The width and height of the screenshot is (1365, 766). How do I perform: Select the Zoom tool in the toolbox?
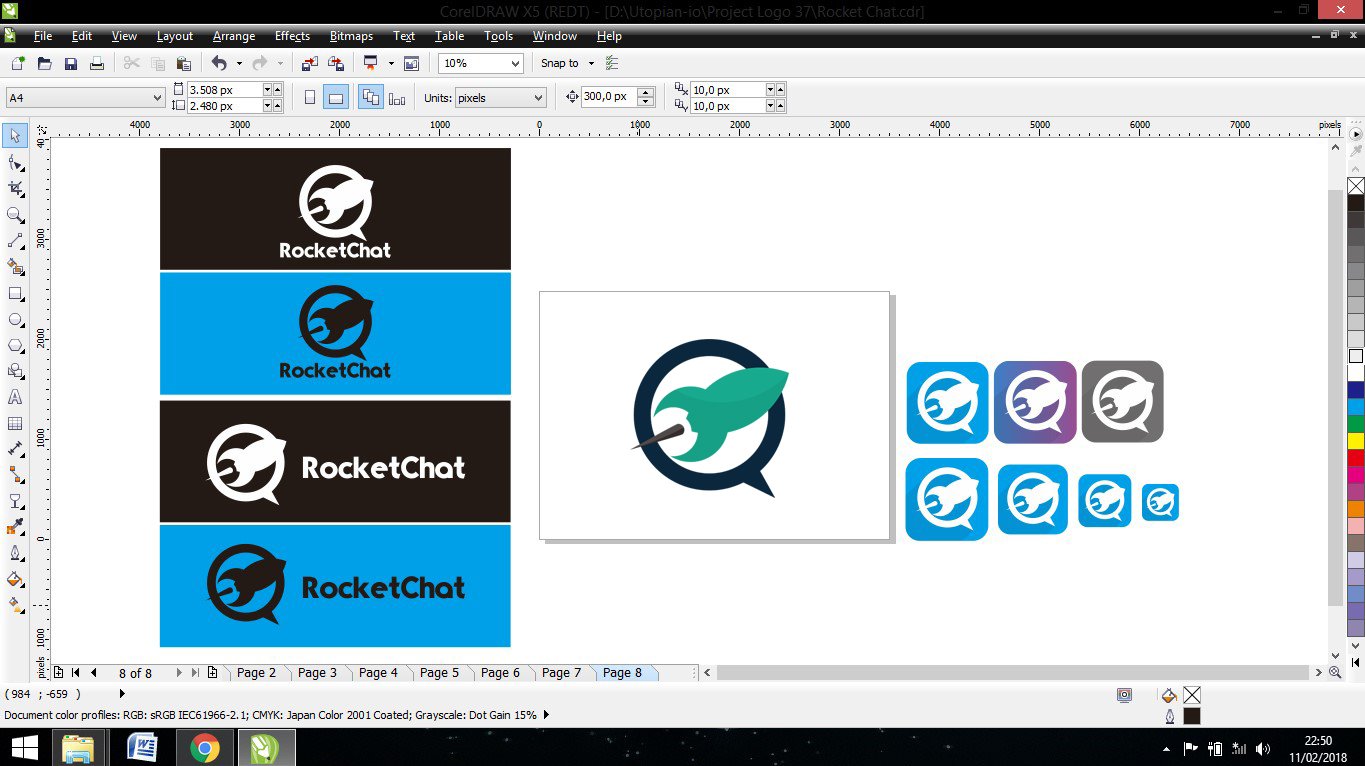[x=15, y=214]
